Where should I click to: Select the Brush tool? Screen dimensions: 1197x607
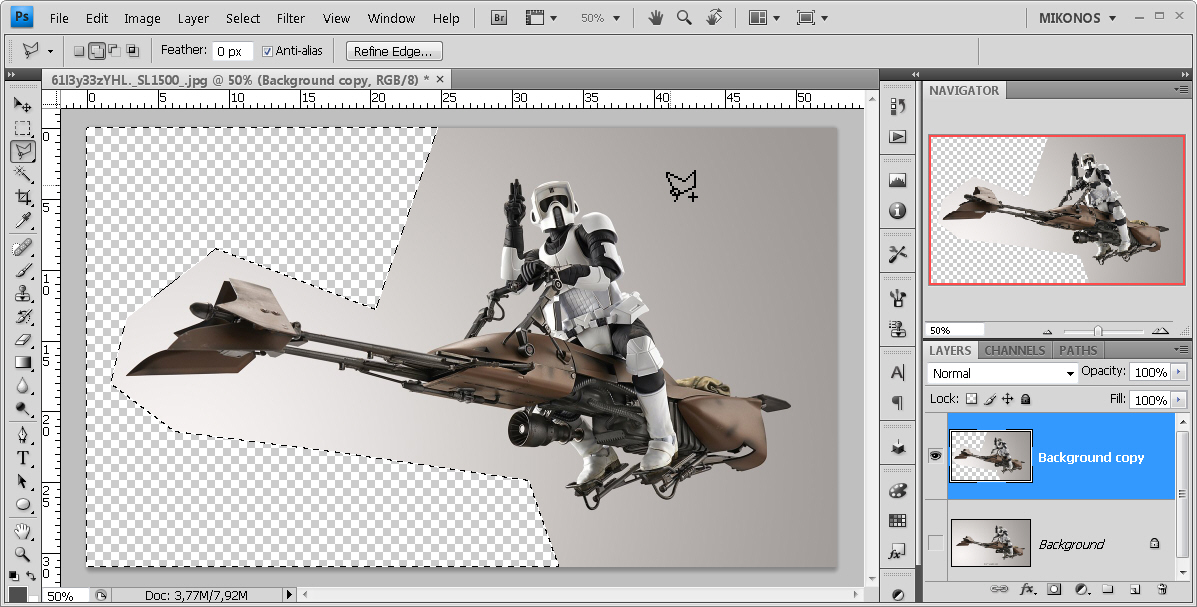[x=22, y=270]
